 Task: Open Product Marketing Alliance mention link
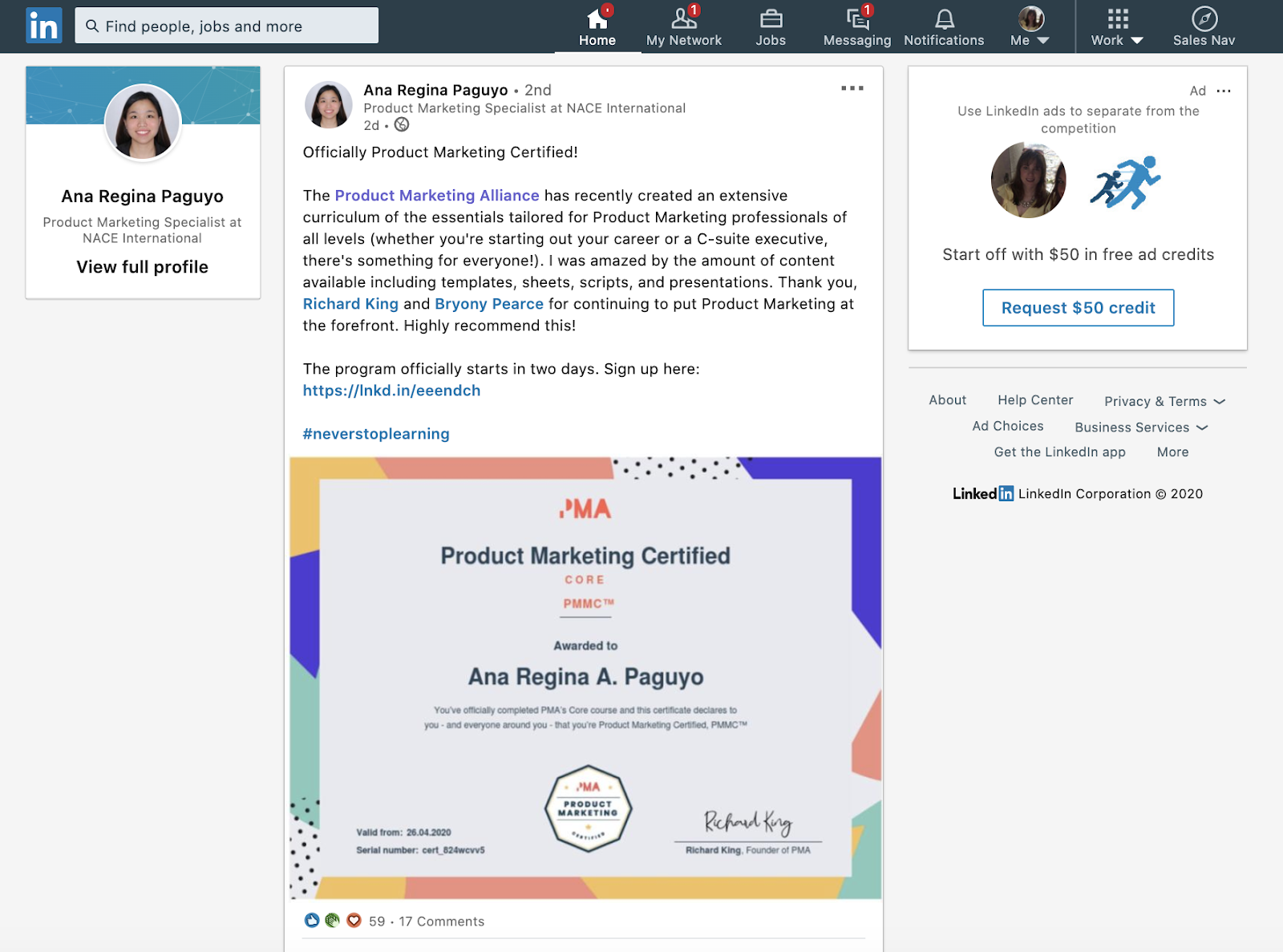(437, 196)
